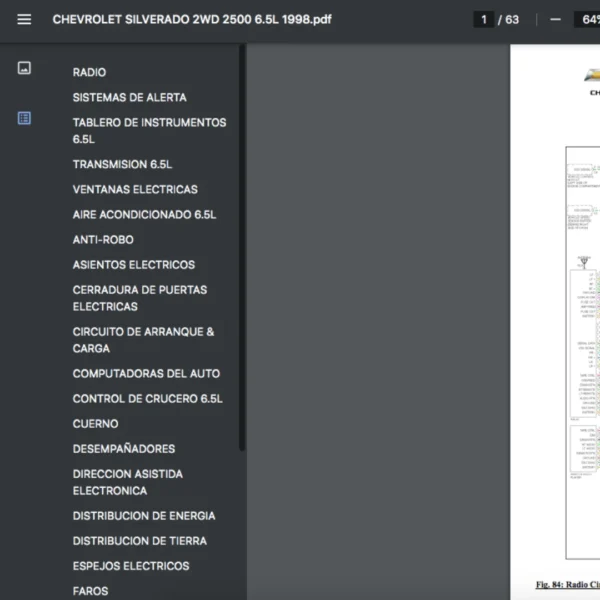Go to TABLERO DE INSTRUMENTOS 6.5L
The height and width of the screenshot is (600, 600).
coord(150,131)
